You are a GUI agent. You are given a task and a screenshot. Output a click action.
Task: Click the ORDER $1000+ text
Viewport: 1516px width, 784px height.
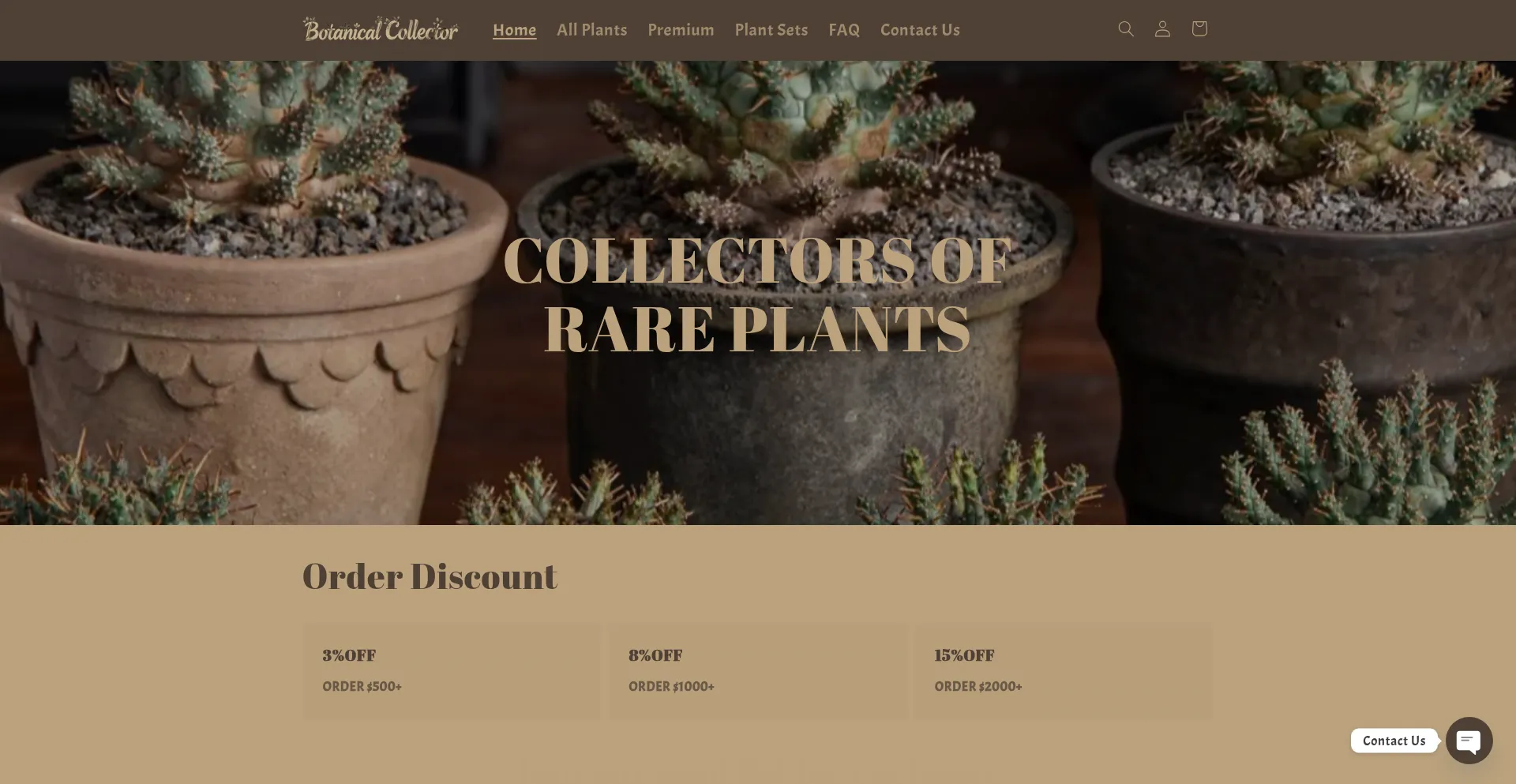(671, 687)
